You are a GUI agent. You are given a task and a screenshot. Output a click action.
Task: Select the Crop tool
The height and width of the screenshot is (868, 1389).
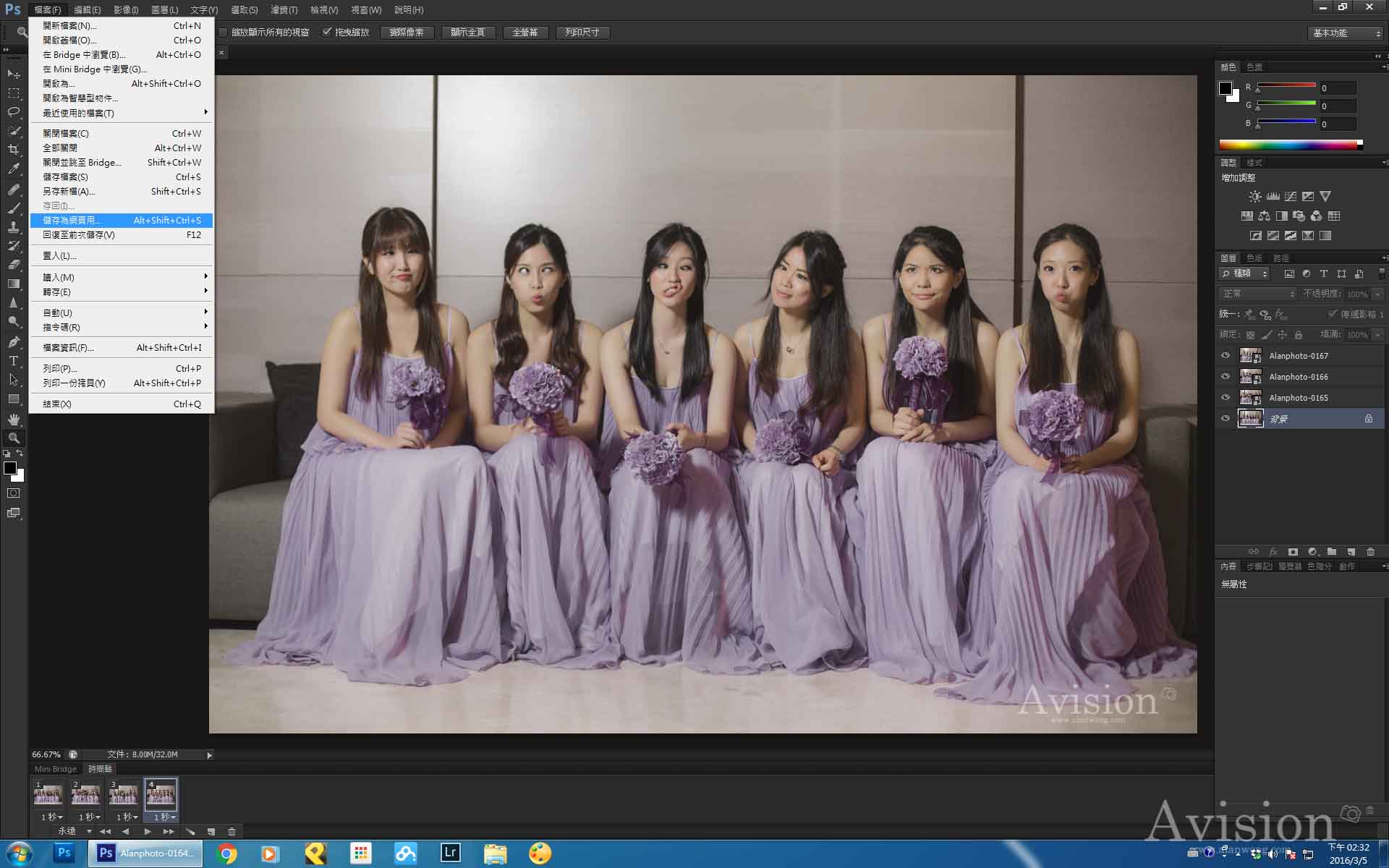point(14,150)
